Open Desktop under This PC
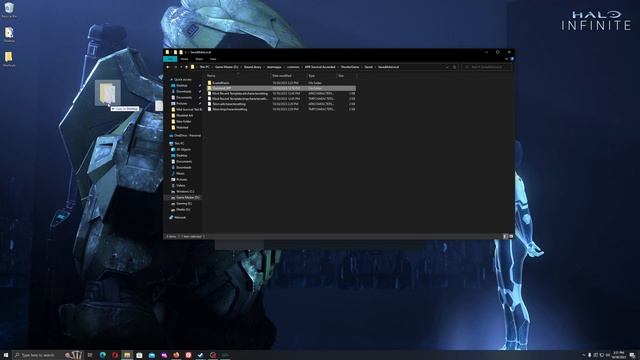This screenshot has width=640, height=360. pos(182,156)
